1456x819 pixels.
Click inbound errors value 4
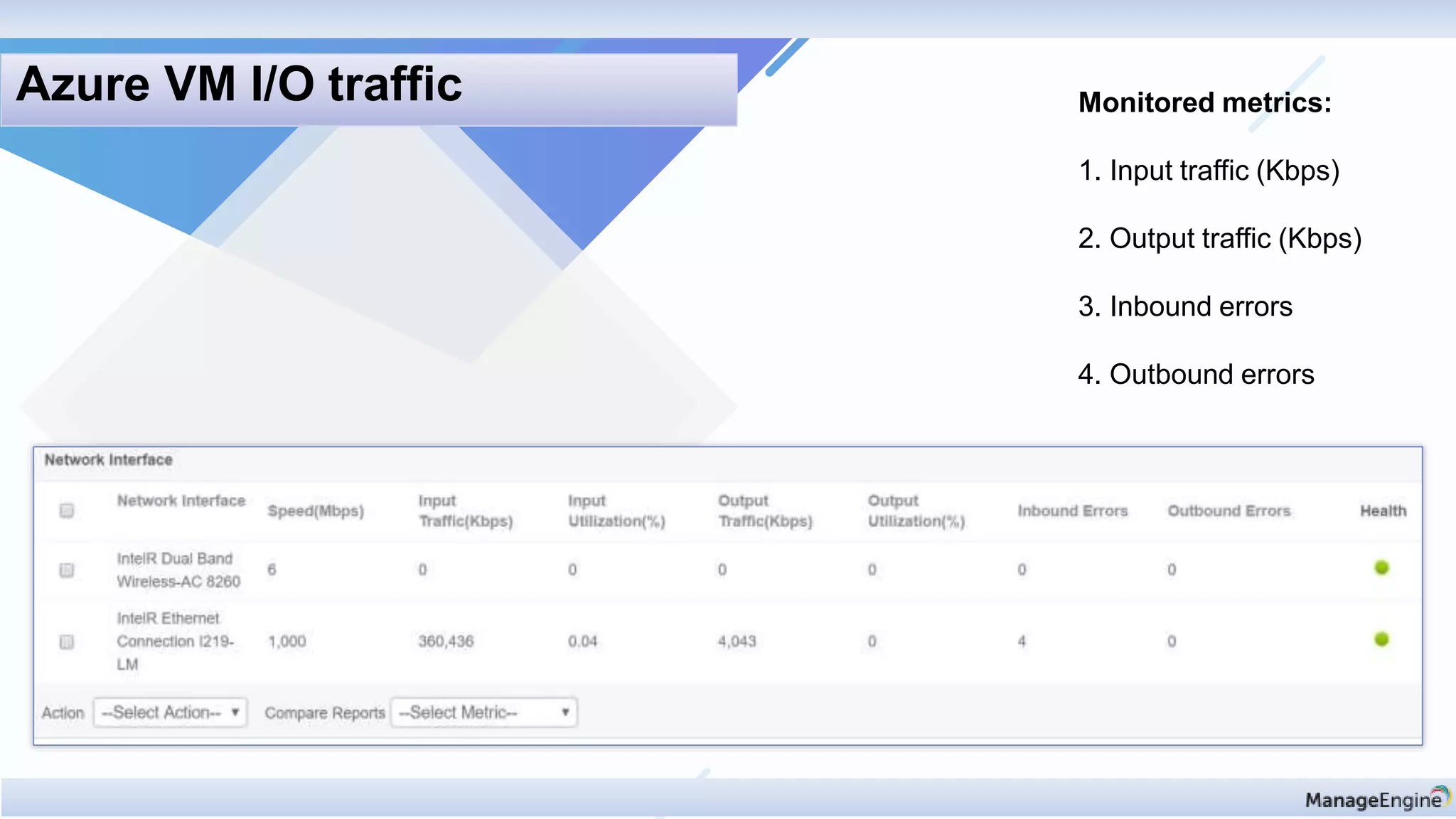point(1022,641)
